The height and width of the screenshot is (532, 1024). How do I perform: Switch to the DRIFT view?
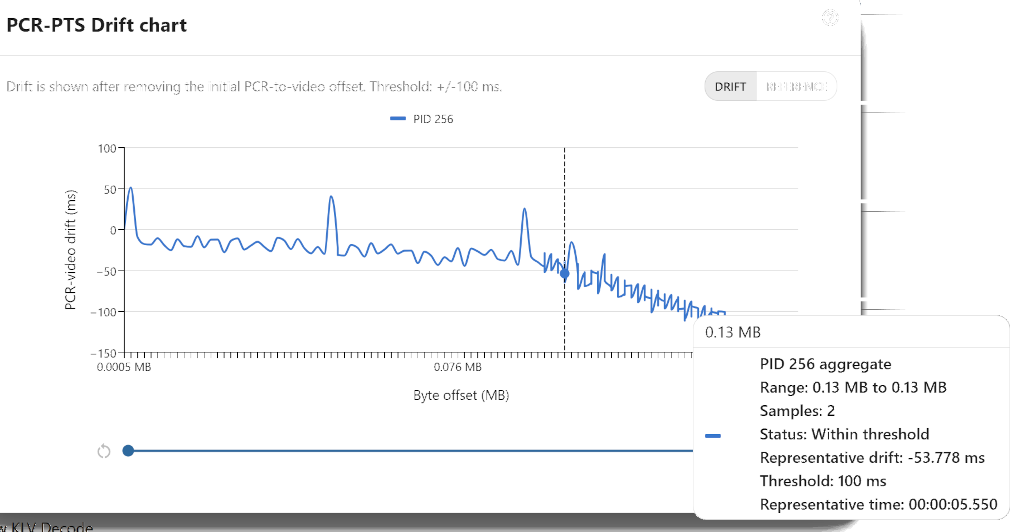pos(731,87)
